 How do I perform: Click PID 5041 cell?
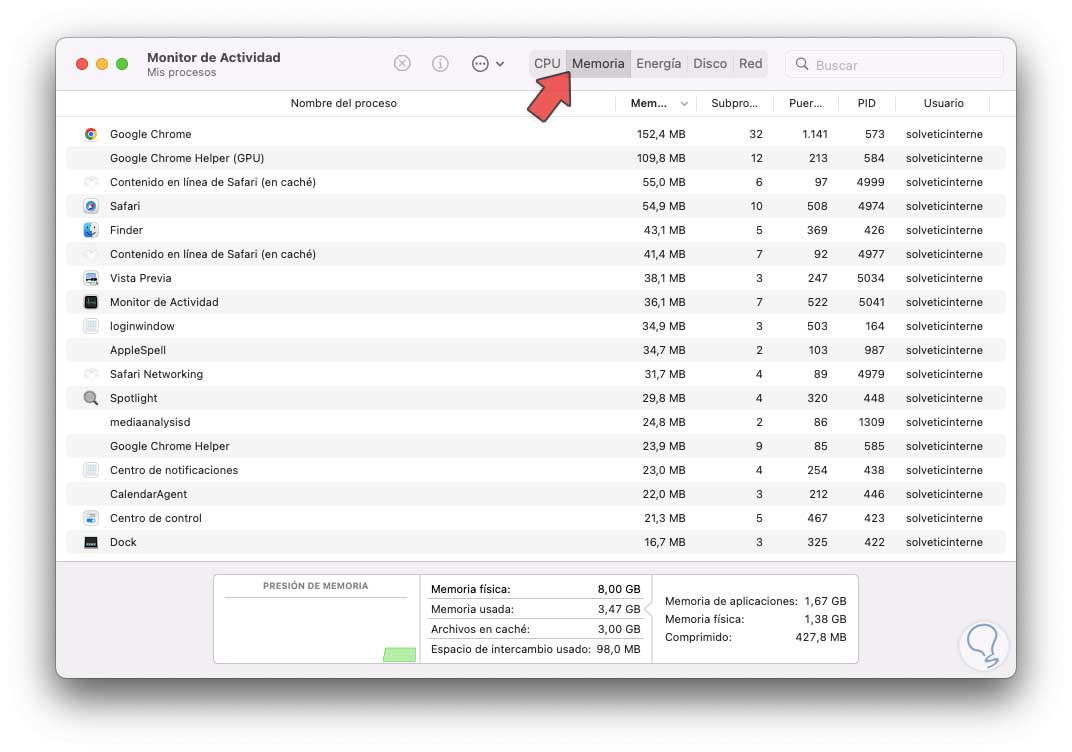(x=872, y=302)
